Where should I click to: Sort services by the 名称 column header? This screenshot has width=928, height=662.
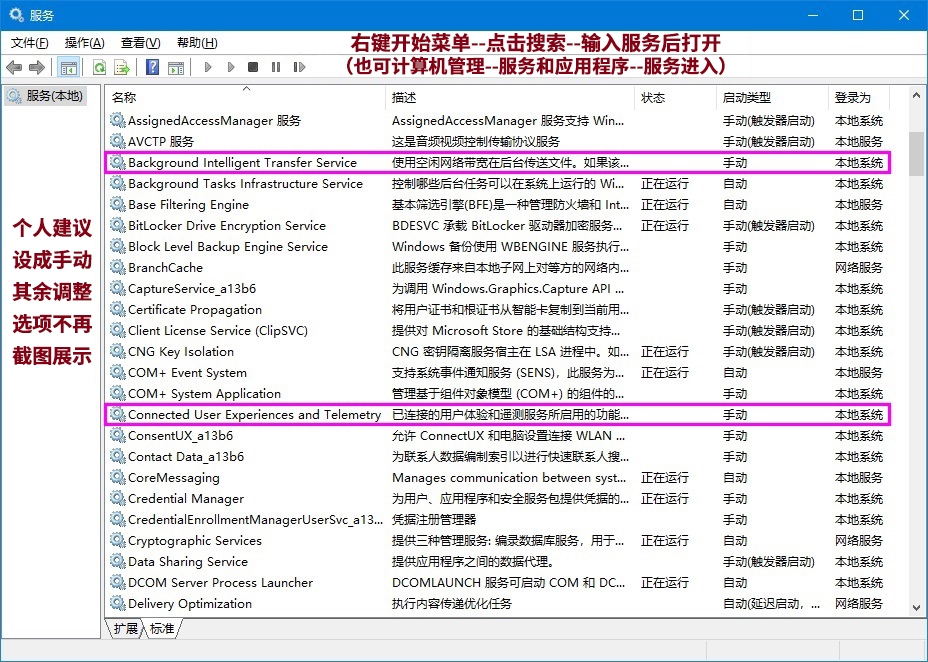245,98
